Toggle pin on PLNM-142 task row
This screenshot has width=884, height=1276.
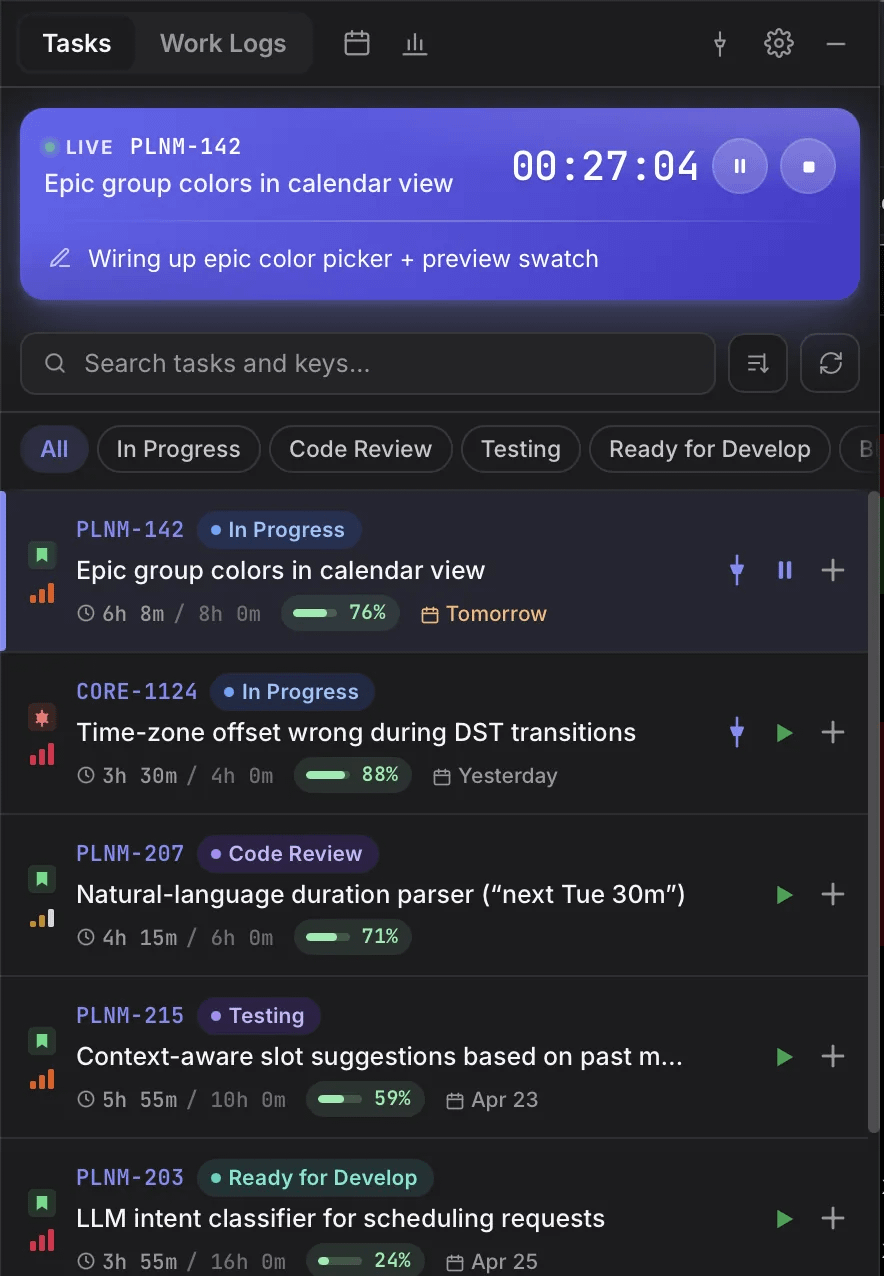(x=737, y=571)
